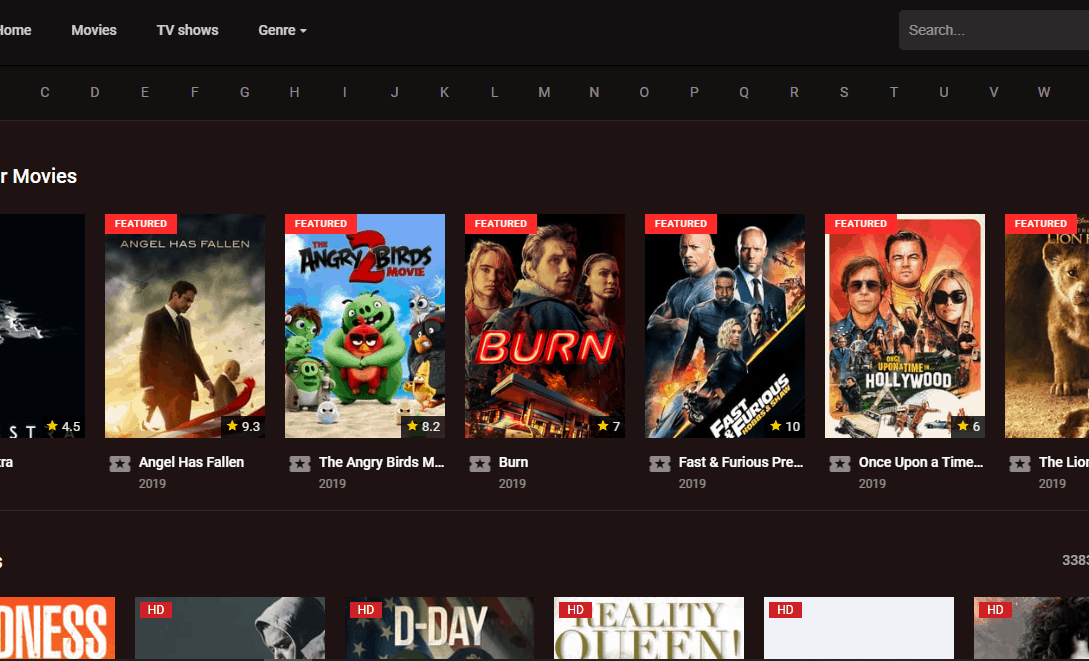Filter titles by letter I

coord(344,92)
